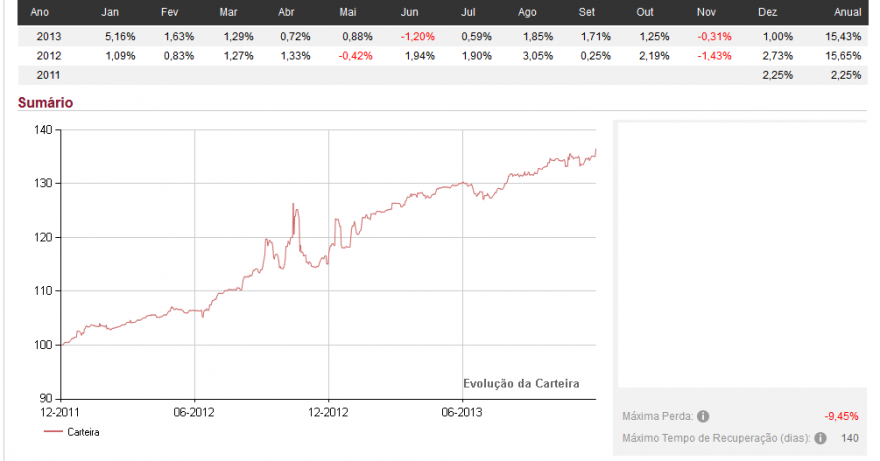Click 1,29% March 2013 value

pos(239,36)
